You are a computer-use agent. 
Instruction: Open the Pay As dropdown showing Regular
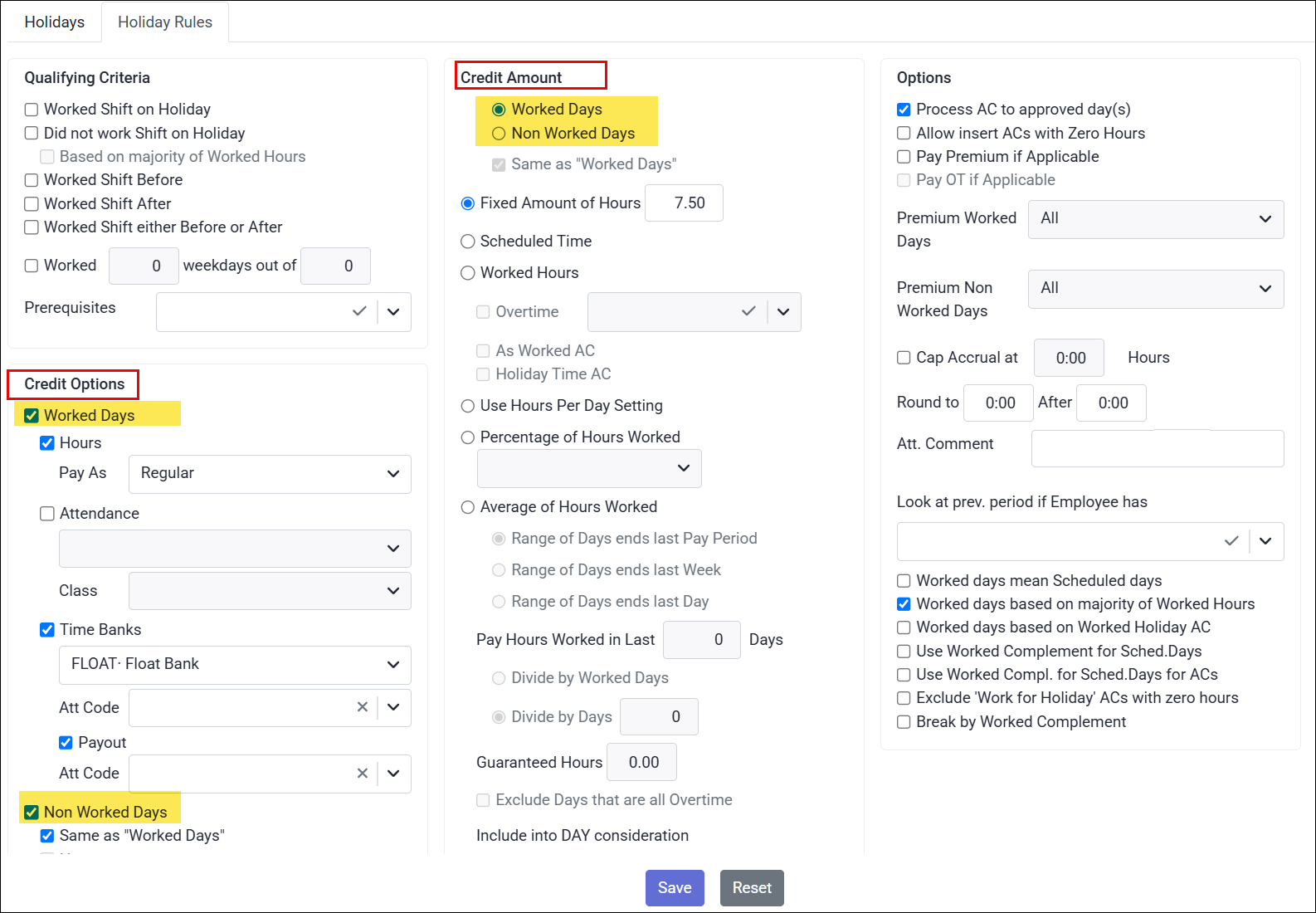(x=270, y=474)
